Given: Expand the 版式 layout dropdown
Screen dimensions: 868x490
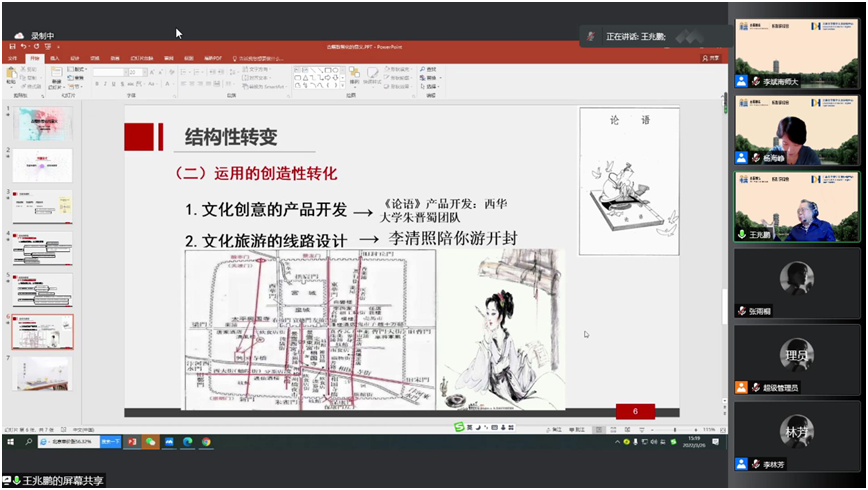Looking at the screenshot, I should (77, 69).
